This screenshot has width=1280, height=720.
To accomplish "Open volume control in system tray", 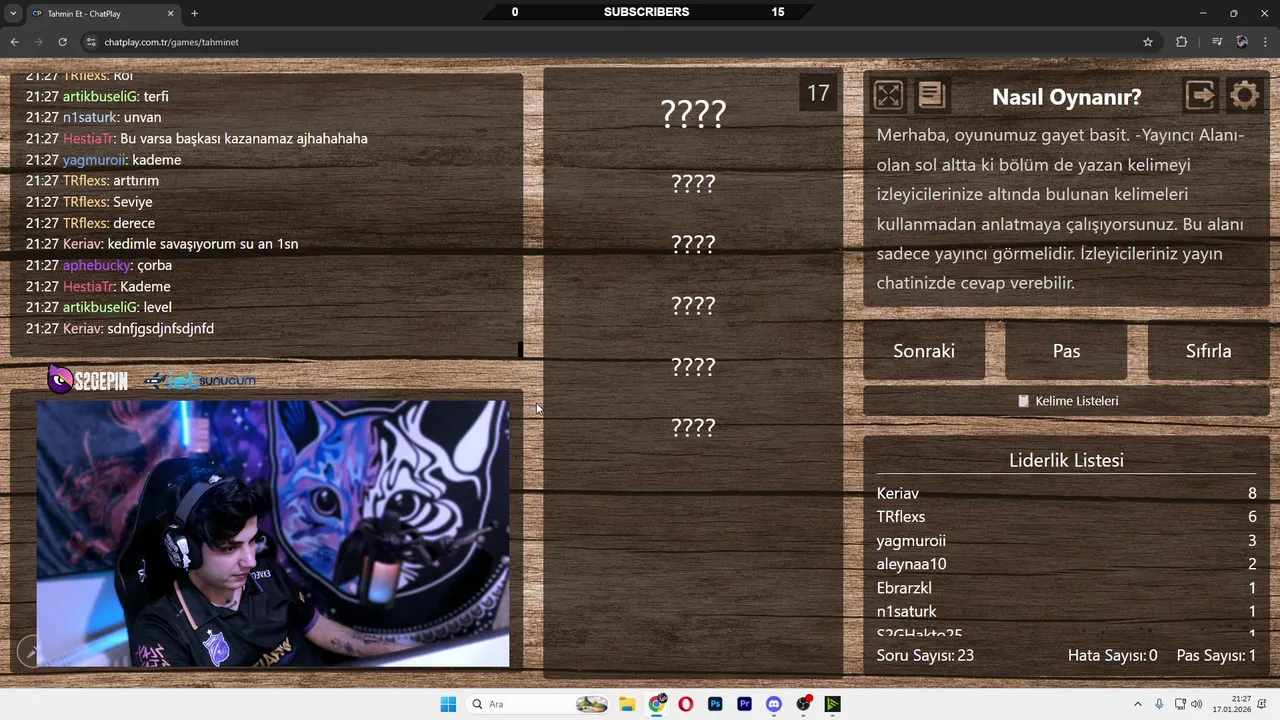I will coord(1197,704).
